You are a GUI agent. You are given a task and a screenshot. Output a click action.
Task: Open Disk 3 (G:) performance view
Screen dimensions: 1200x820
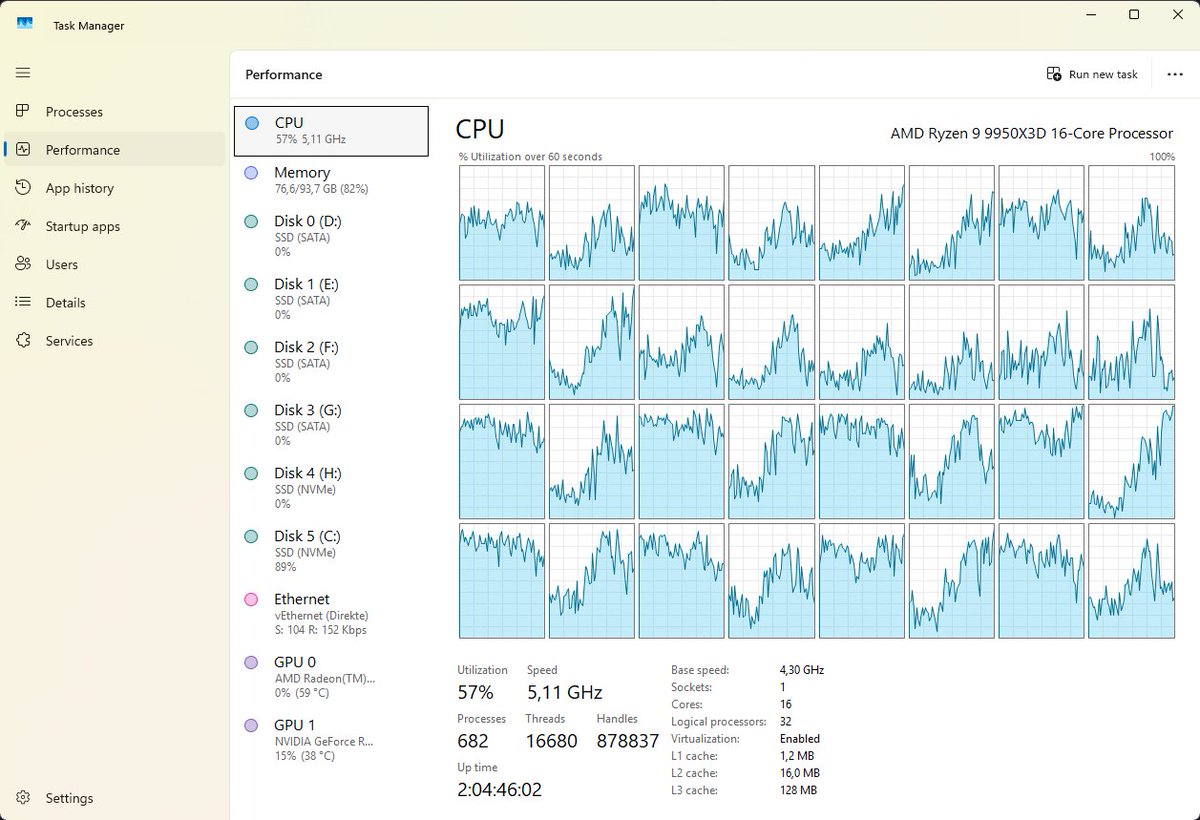(331, 425)
